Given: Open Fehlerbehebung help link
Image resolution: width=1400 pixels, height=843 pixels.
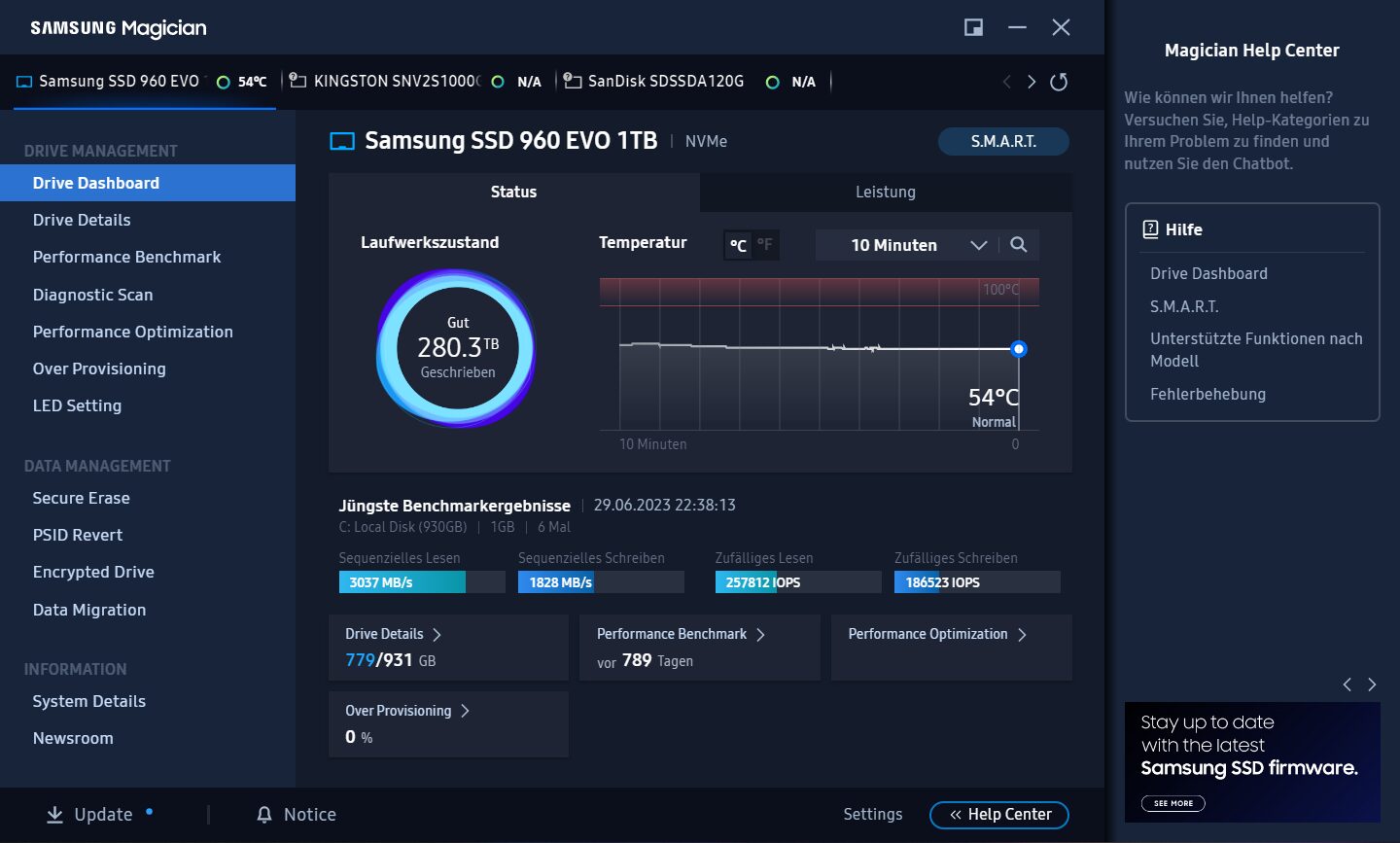Looking at the screenshot, I should coord(1207,394).
